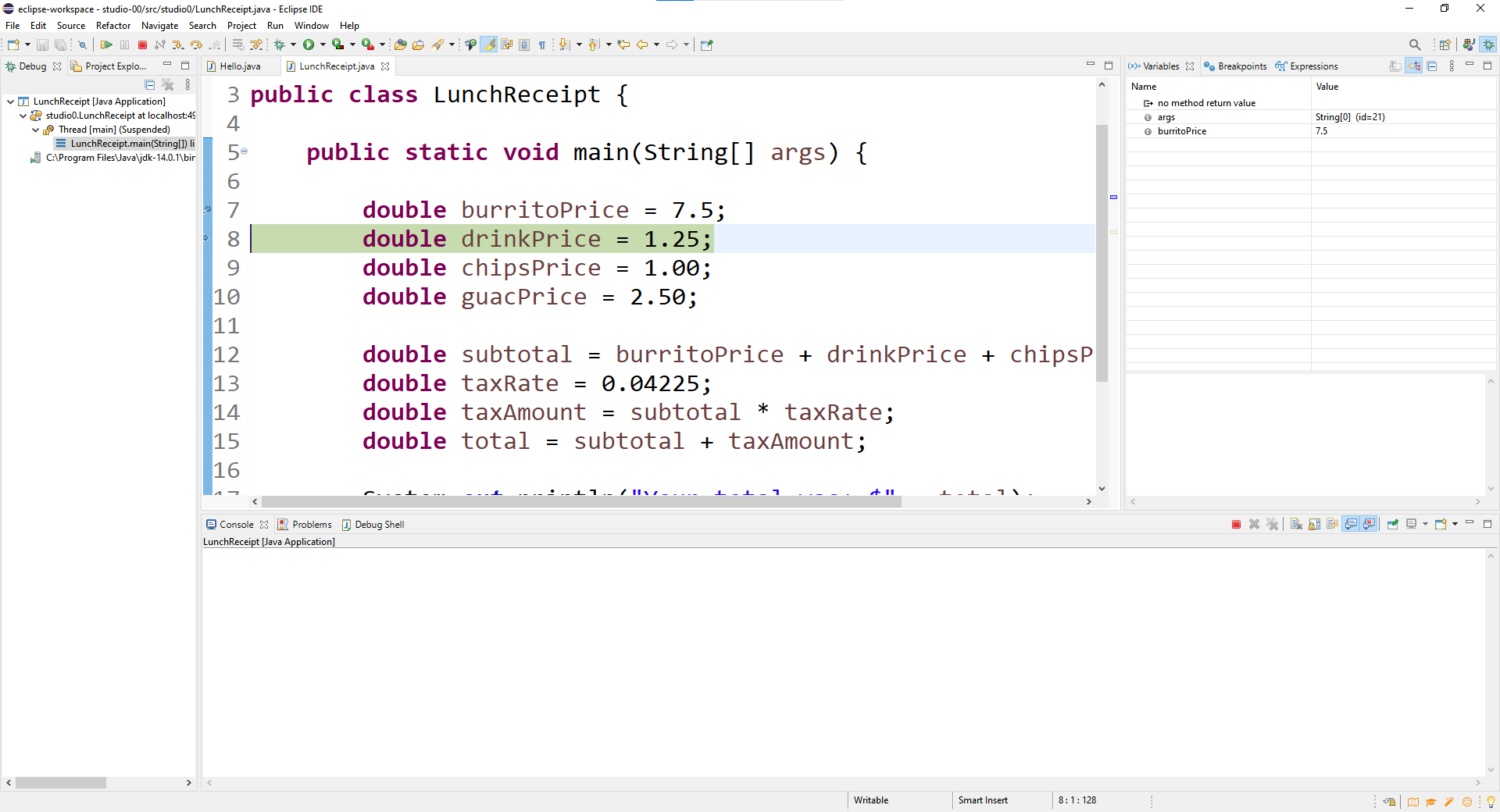This screenshot has height=812, width=1500.
Task: Click the Next Annotation icon
Action: (563, 45)
